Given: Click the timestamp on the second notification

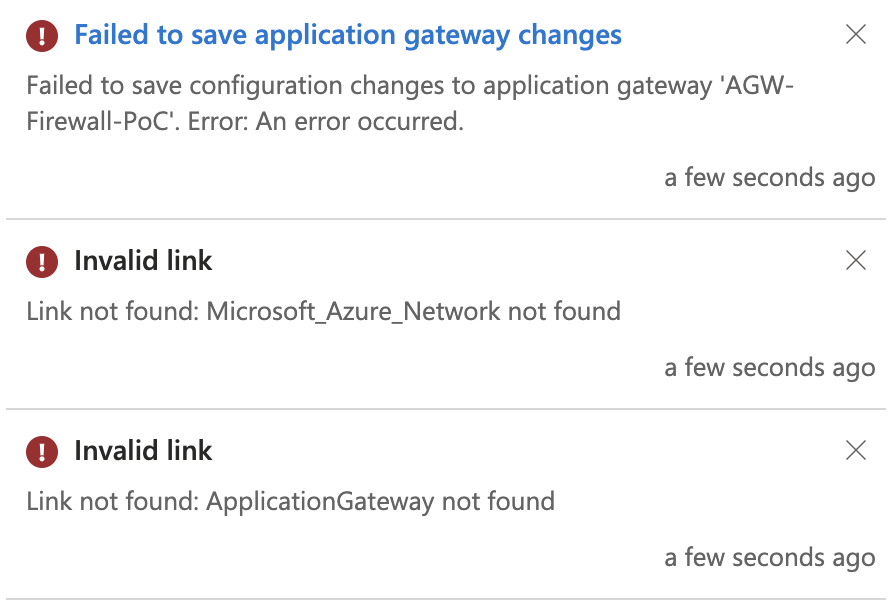Looking at the screenshot, I should coord(769,367).
